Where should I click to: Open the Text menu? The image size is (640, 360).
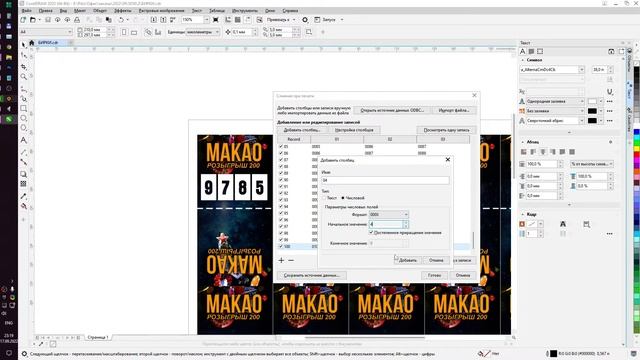(197, 11)
